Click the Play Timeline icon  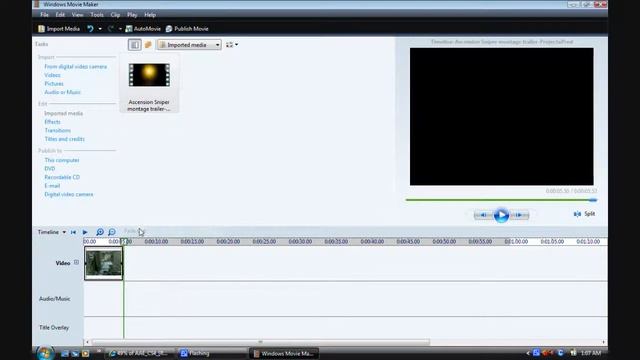pos(85,232)
